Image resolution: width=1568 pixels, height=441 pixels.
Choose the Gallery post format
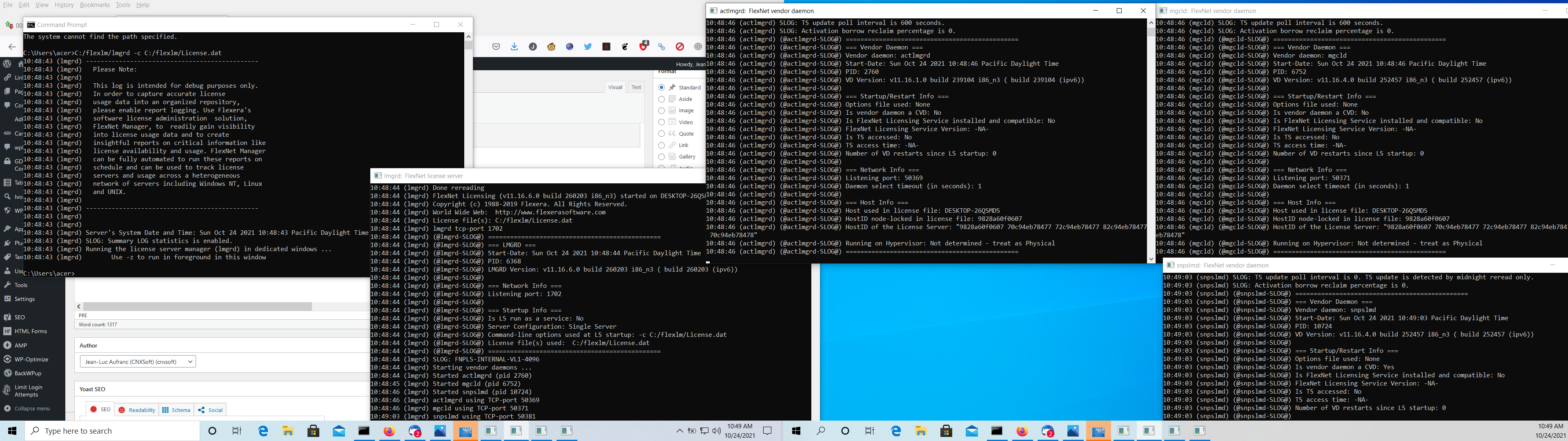coord(661,156)
